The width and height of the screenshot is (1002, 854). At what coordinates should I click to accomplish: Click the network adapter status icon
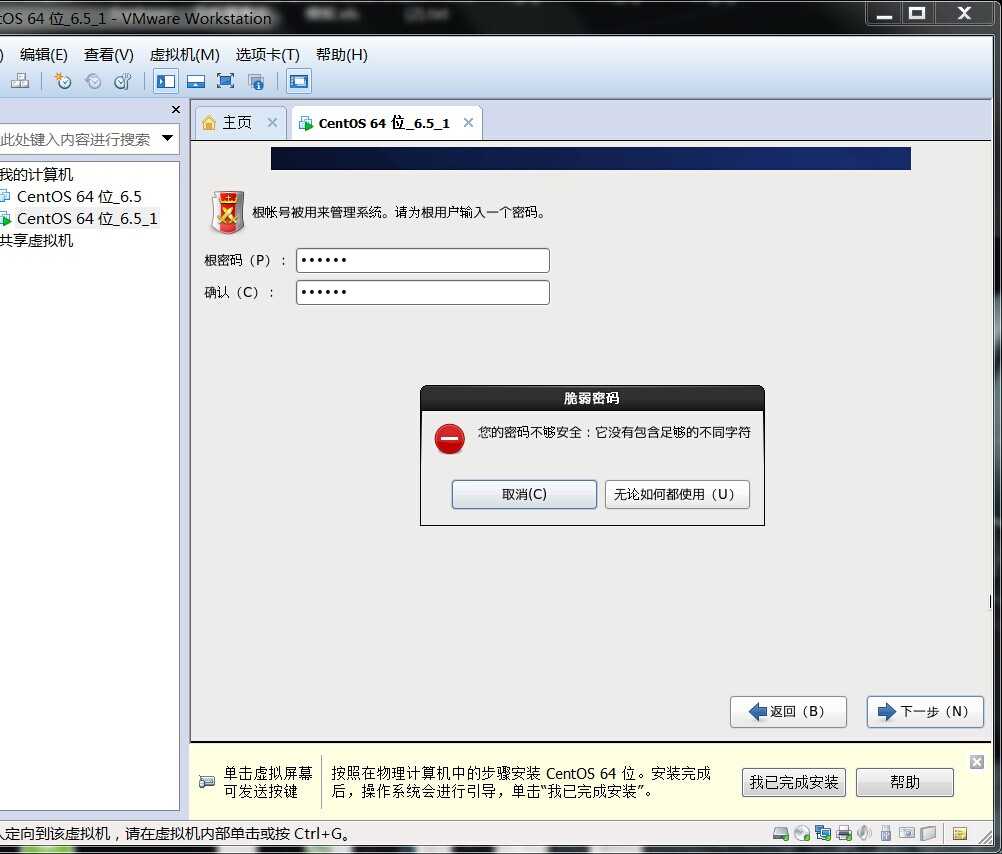coord(823,833)
